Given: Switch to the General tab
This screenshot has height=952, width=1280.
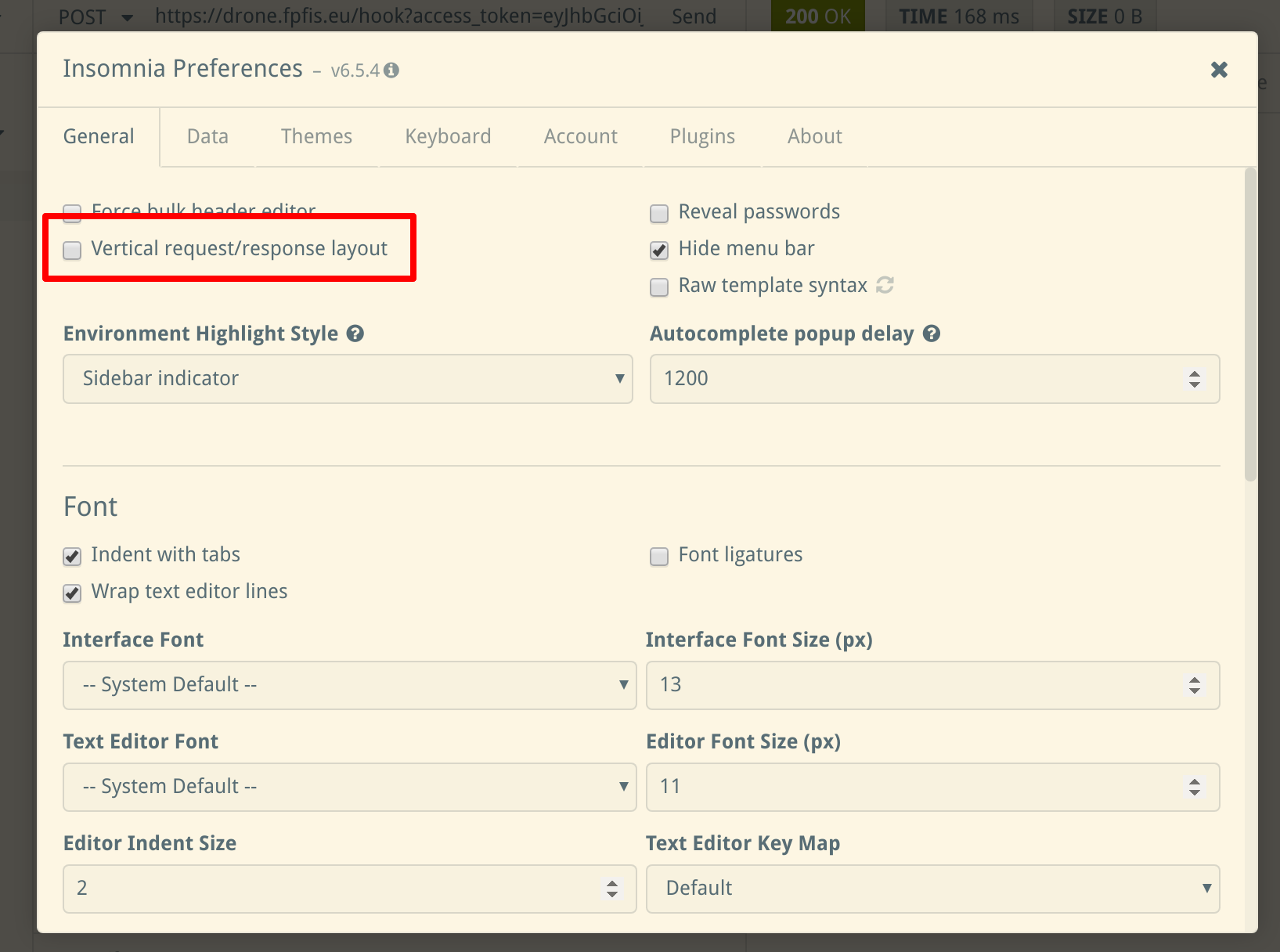Looking at the screenshot, I should click(99, 137).
